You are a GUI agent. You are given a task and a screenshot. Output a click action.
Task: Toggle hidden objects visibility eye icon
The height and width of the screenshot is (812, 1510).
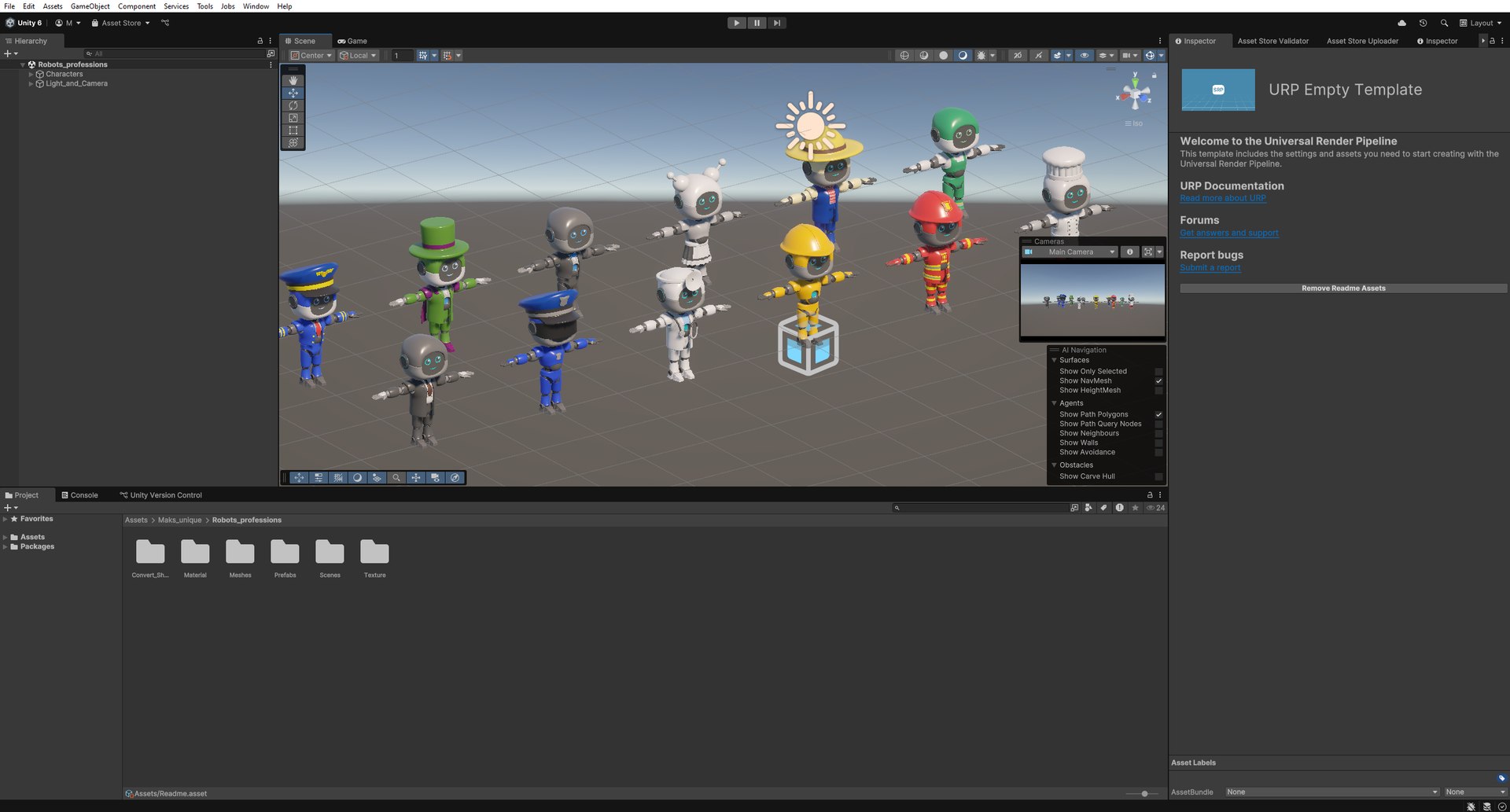1085,55
